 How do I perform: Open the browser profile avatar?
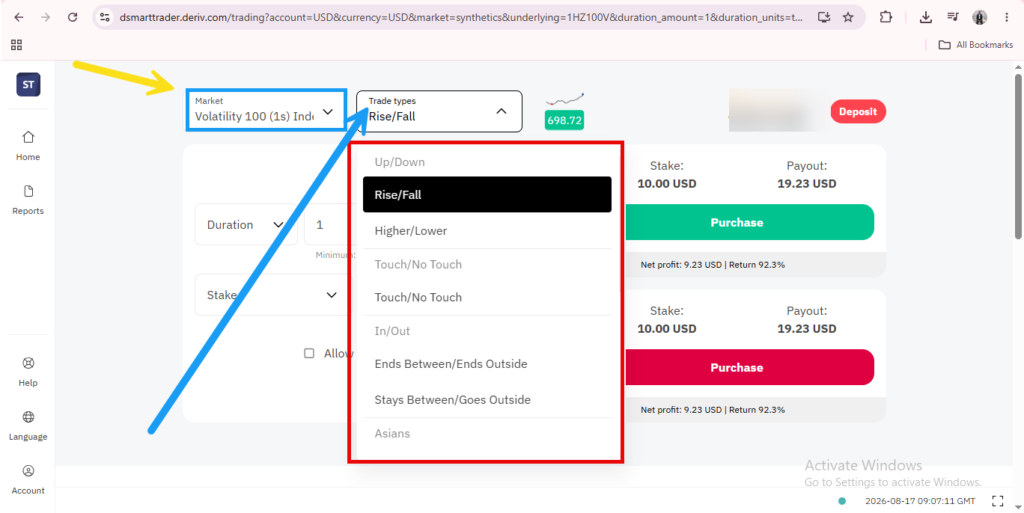[980, 18]
